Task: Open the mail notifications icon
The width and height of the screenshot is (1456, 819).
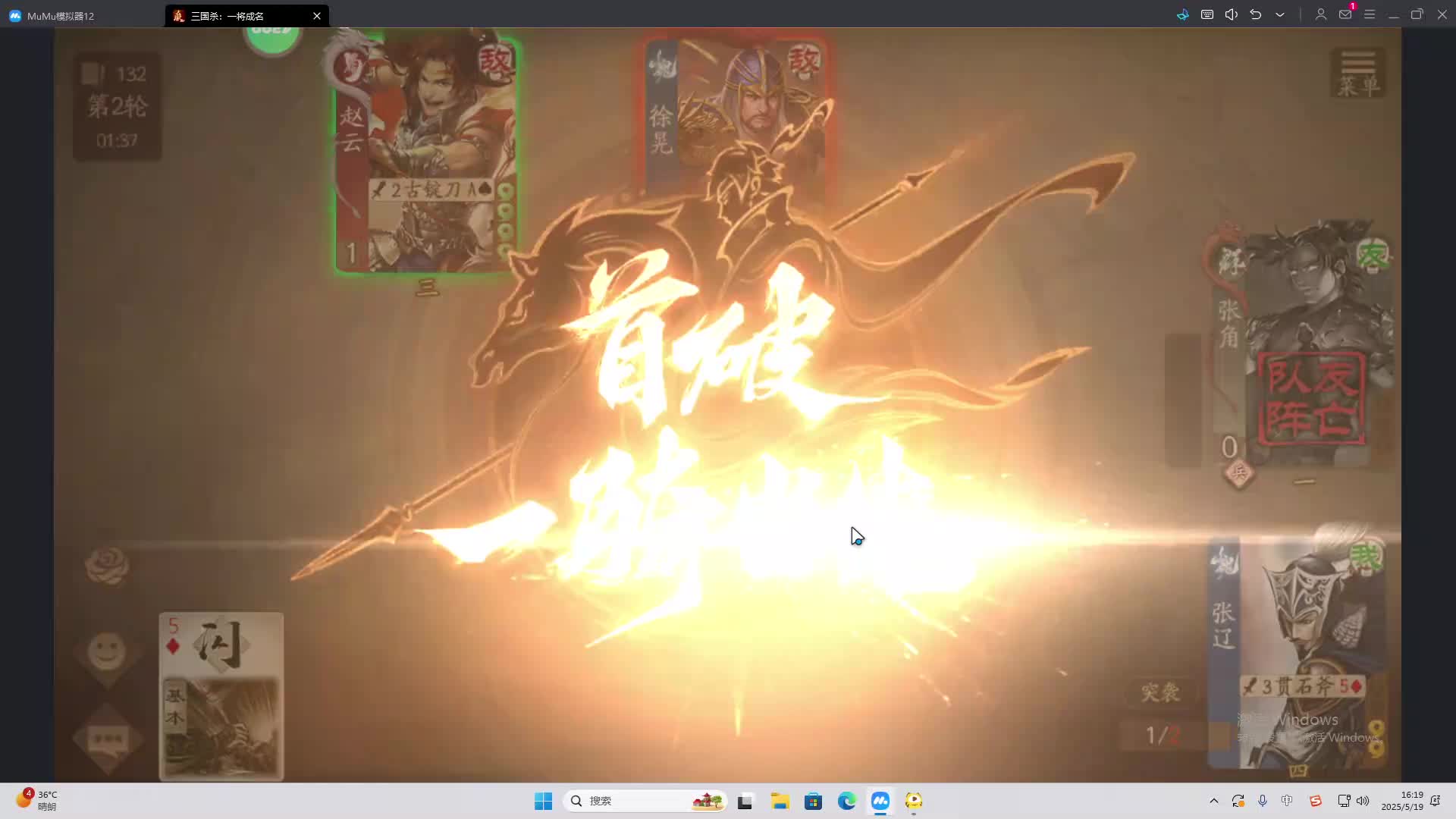Action: (1345, 14)
